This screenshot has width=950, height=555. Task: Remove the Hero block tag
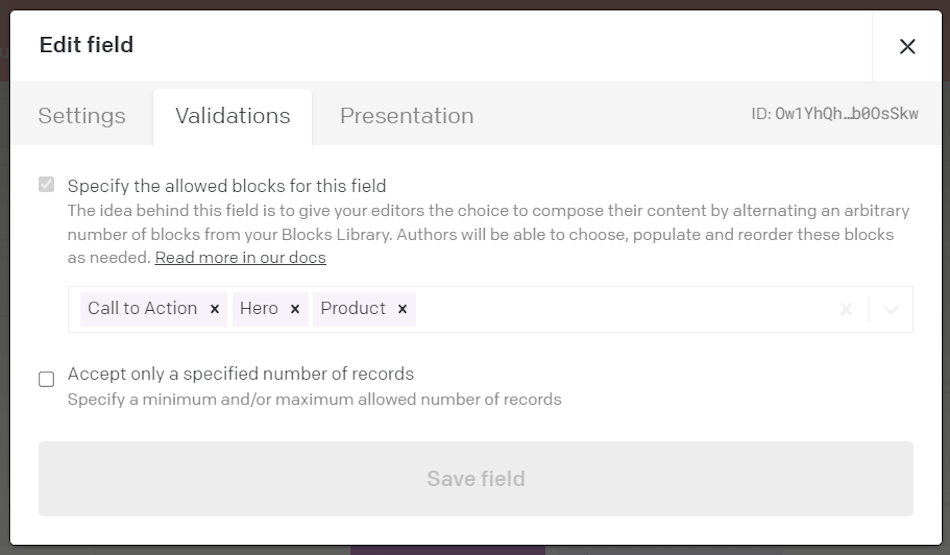295,309
